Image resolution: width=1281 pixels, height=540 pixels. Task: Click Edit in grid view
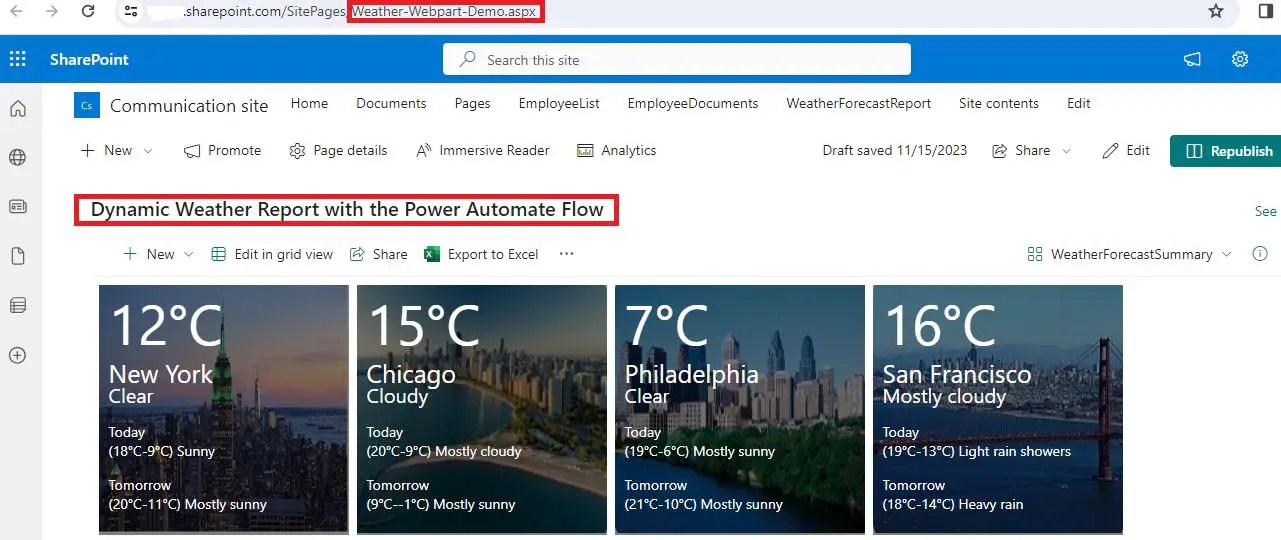click(272, 254)
